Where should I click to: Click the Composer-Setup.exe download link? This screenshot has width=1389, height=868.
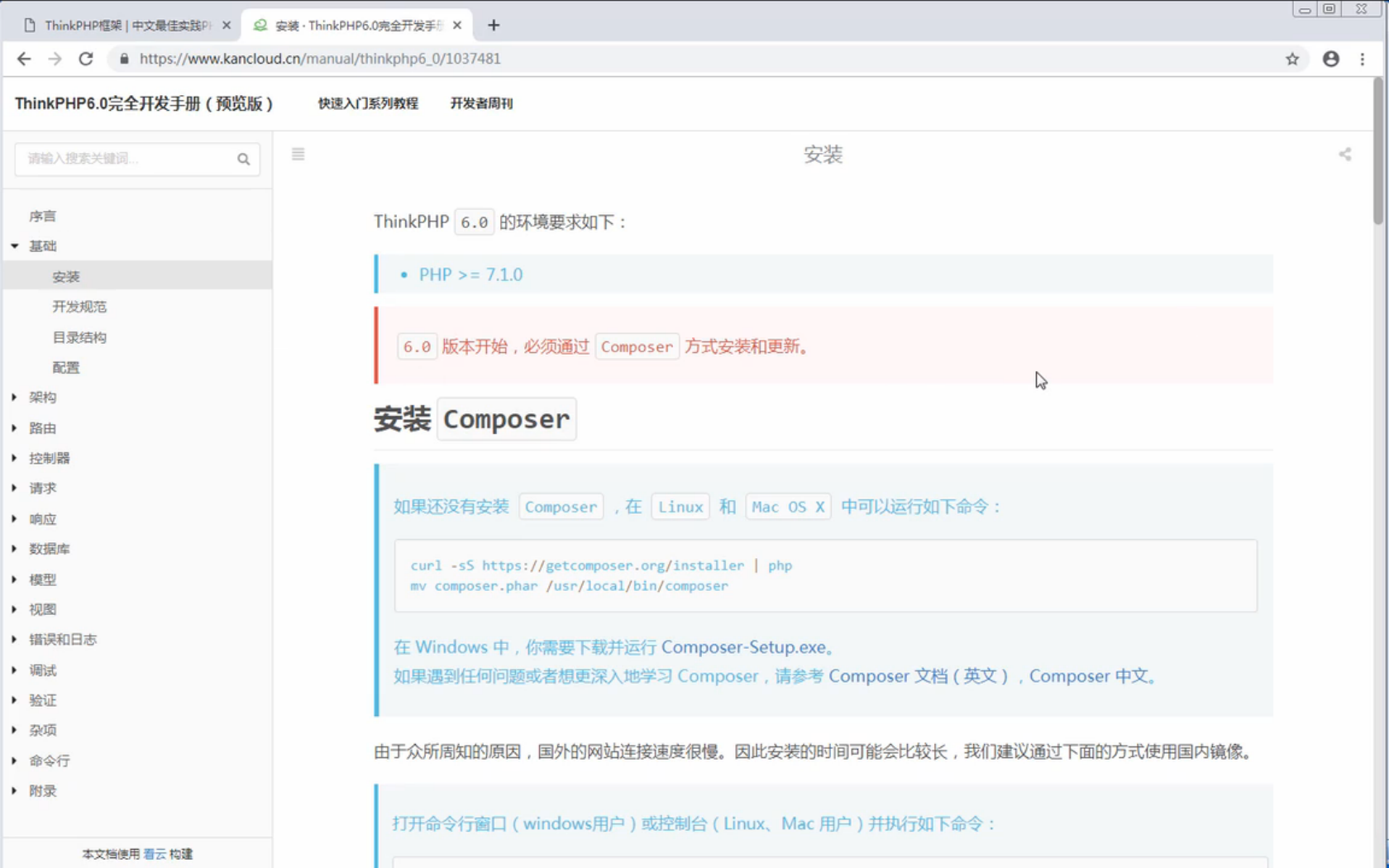(x=742, y=647)
